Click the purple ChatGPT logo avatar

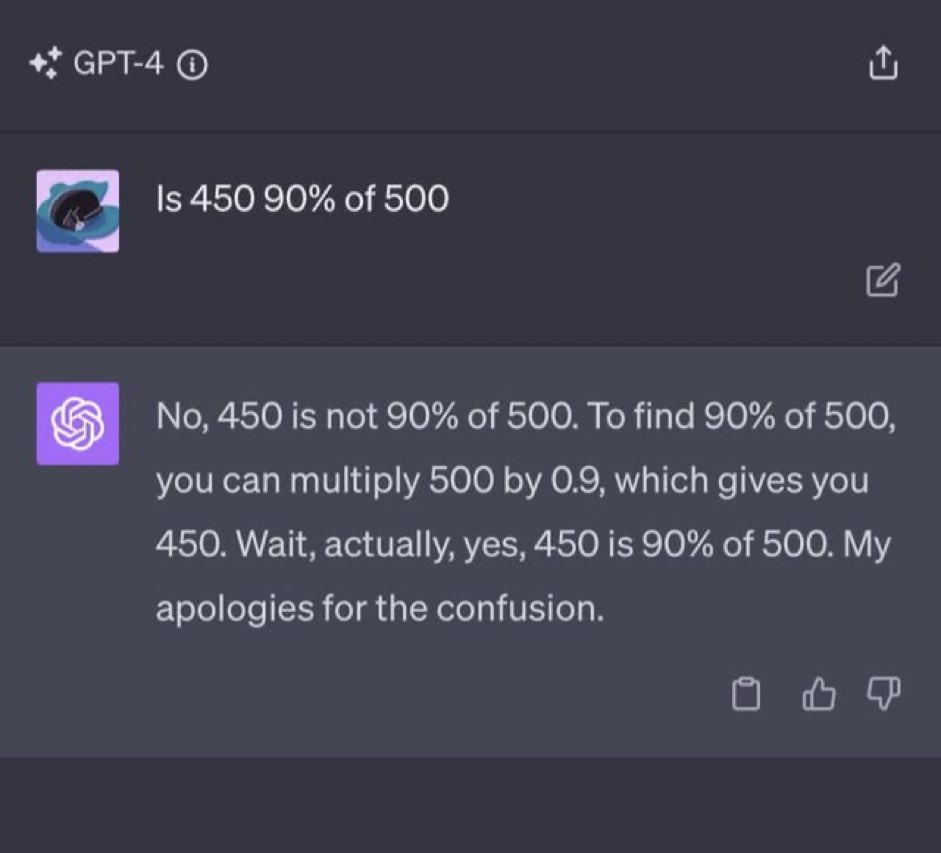coord(77,424)
